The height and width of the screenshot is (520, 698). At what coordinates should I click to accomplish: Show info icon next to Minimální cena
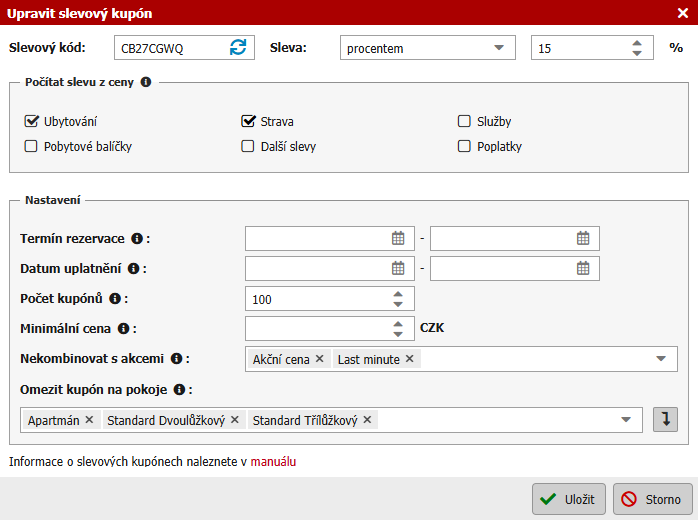click(124, 328)
